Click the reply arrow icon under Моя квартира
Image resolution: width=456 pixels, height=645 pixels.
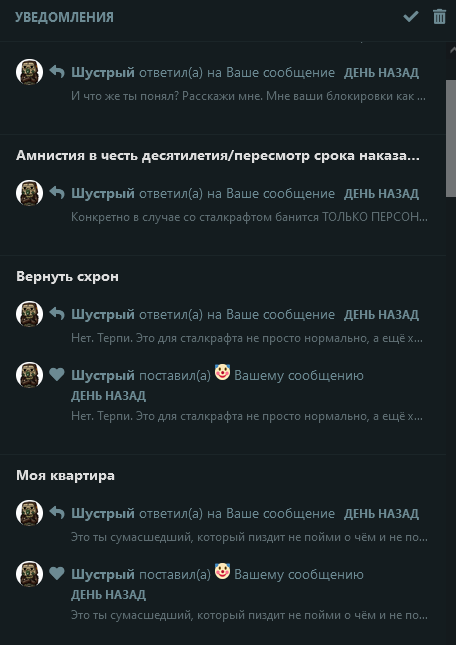57,513
